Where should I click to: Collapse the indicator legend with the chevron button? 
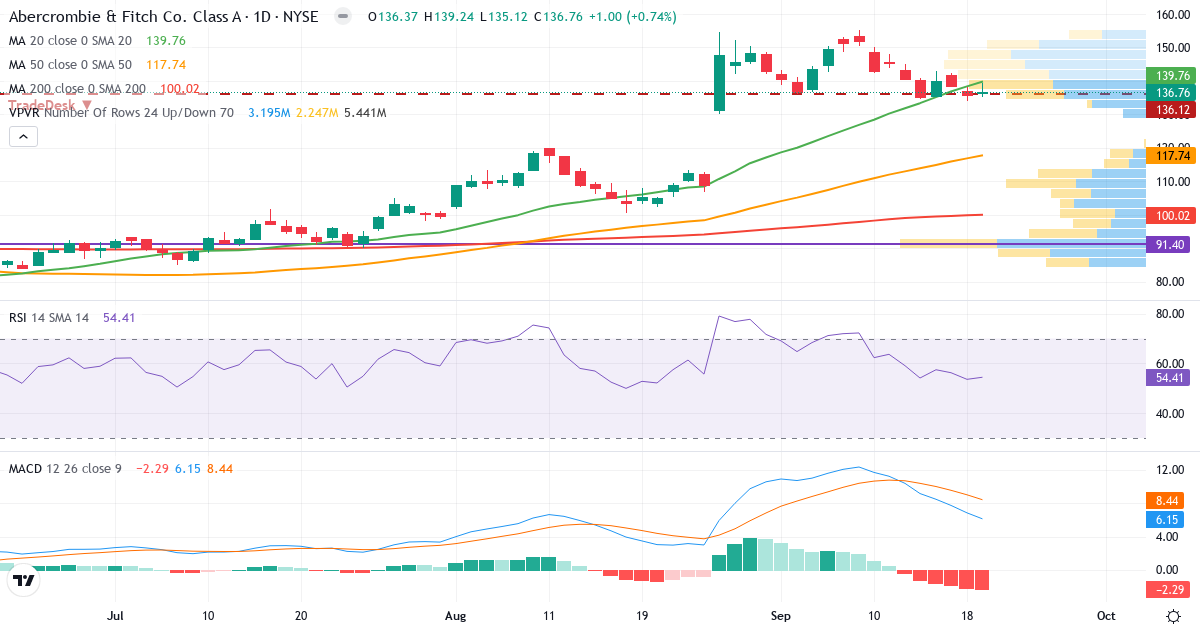click(22, 136)
